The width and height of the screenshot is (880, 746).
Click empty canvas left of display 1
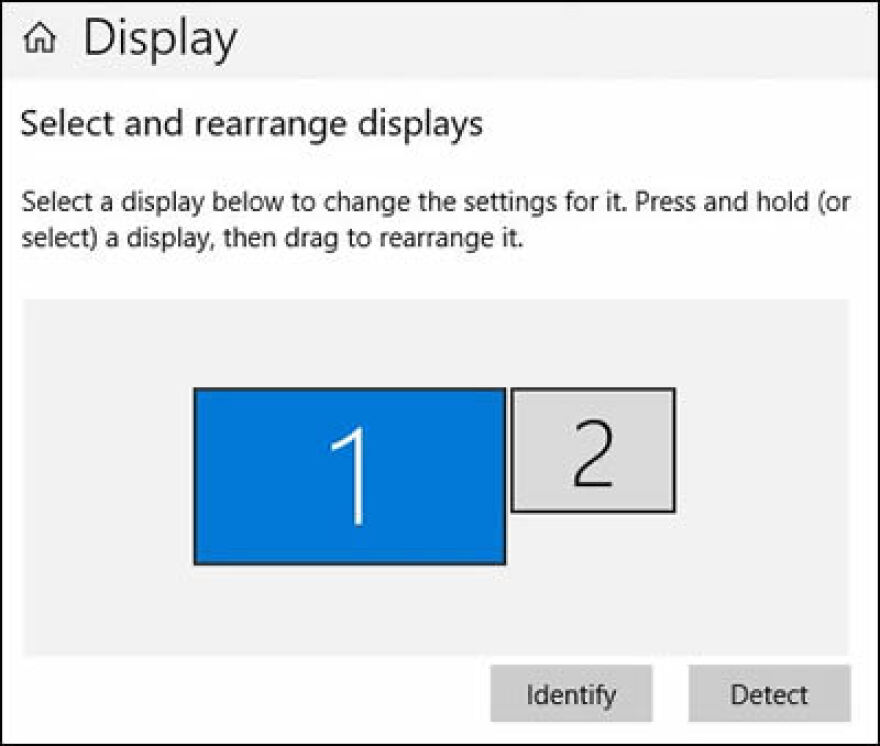pos(105,475)
